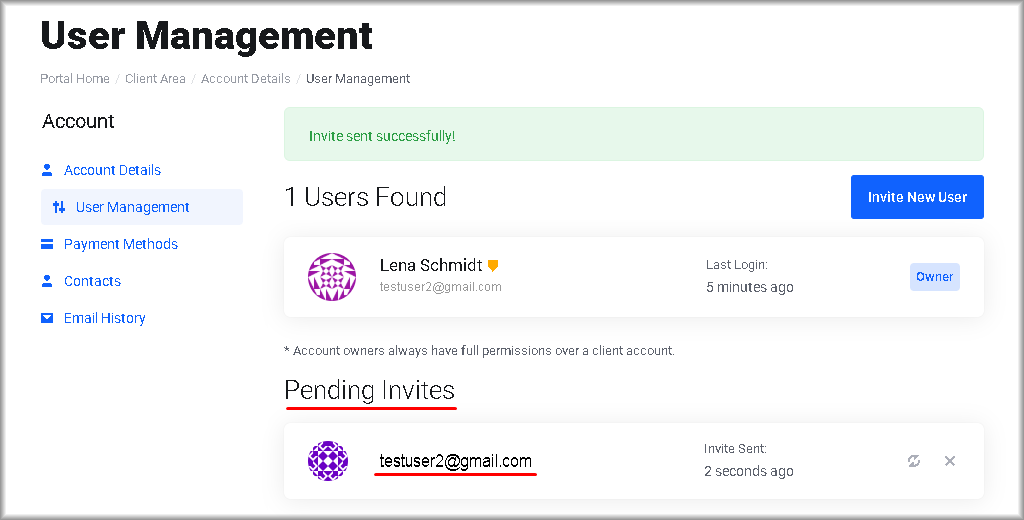Click the Contacts person icon
This screenshot has height=520, width=1024.
pyautogui.click(x=47, y=281)
